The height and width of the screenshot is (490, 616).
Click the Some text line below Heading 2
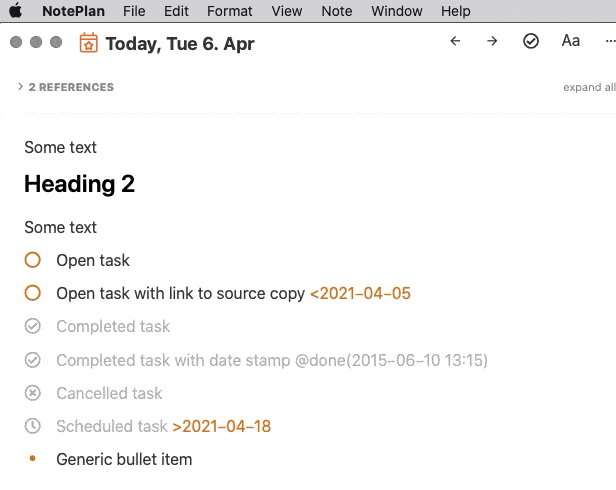click(x=60, y=227)
